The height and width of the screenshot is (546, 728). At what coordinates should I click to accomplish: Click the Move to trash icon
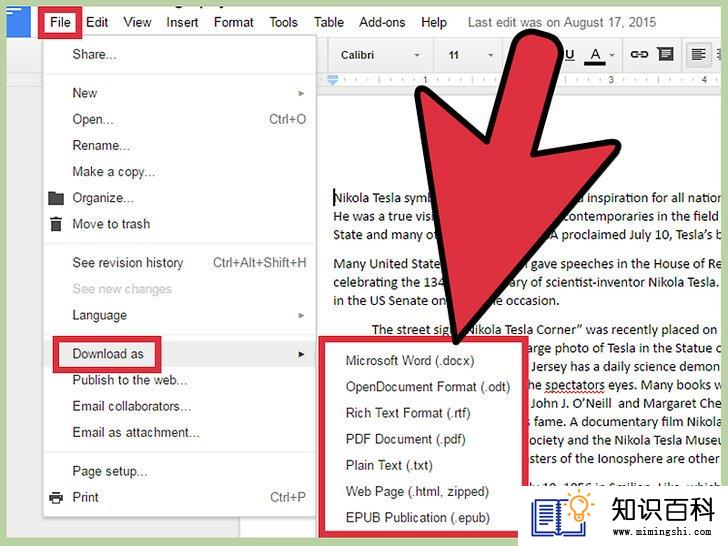56,224
